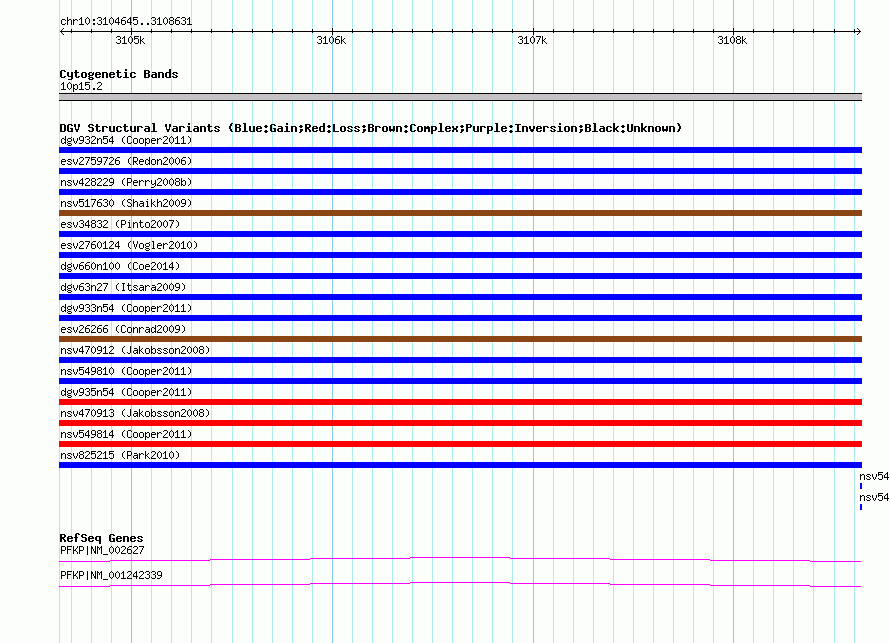Click the red bar under nsv470913 (Jakobsson2008)
890x643 pixels.
(460, 423)
